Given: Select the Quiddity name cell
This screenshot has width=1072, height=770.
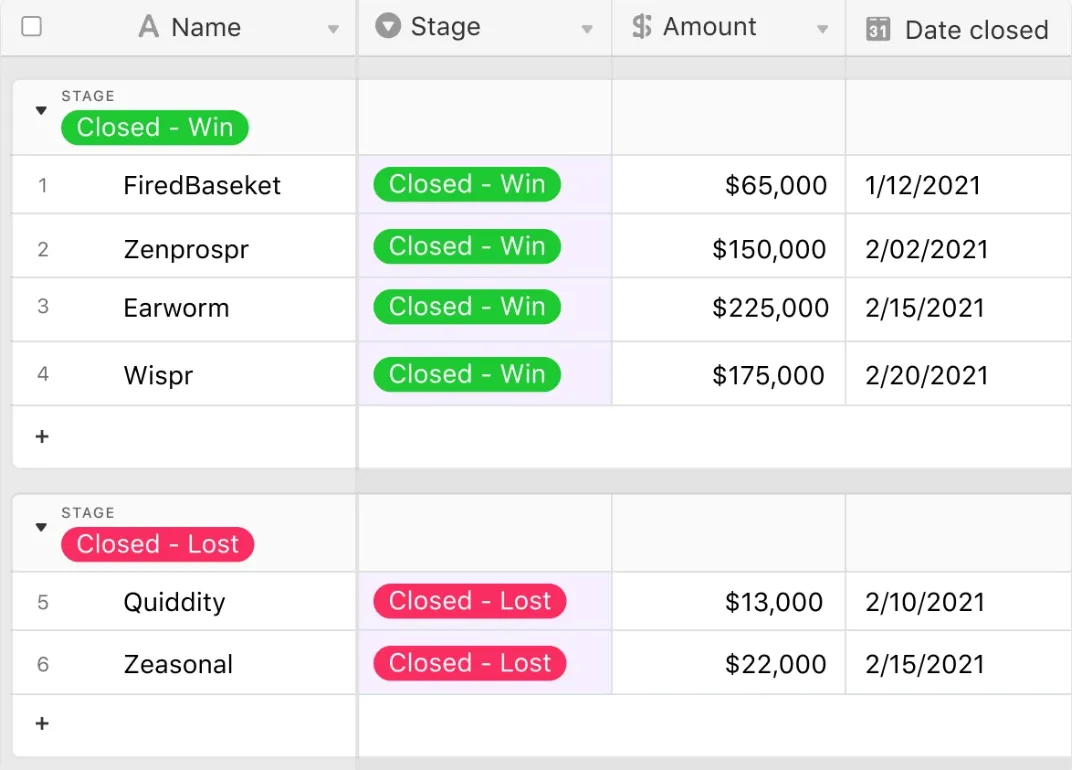Looking at the screenshot, I should click(185, 602).
